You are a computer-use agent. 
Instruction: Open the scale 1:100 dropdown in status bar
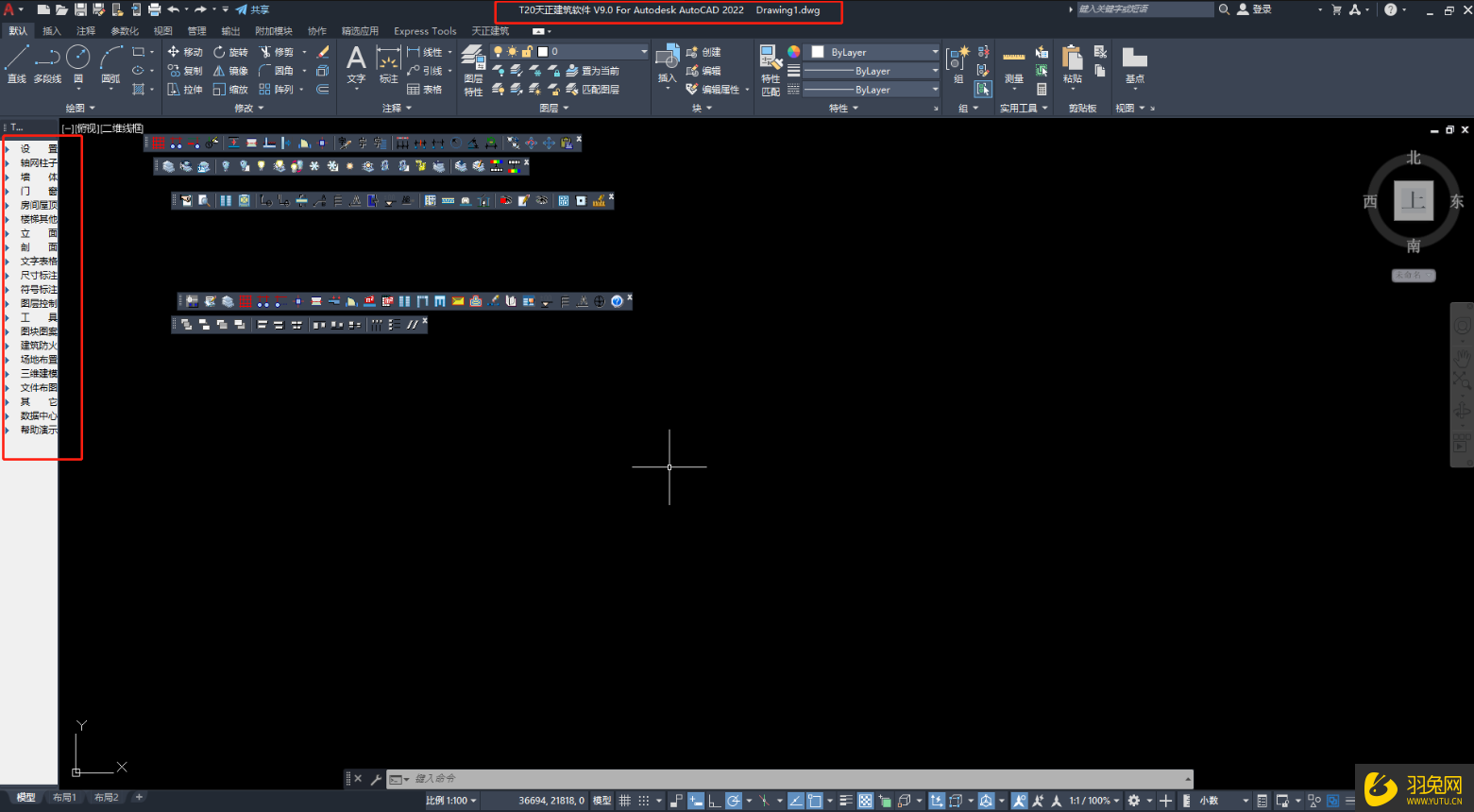[x=450, y=801]
